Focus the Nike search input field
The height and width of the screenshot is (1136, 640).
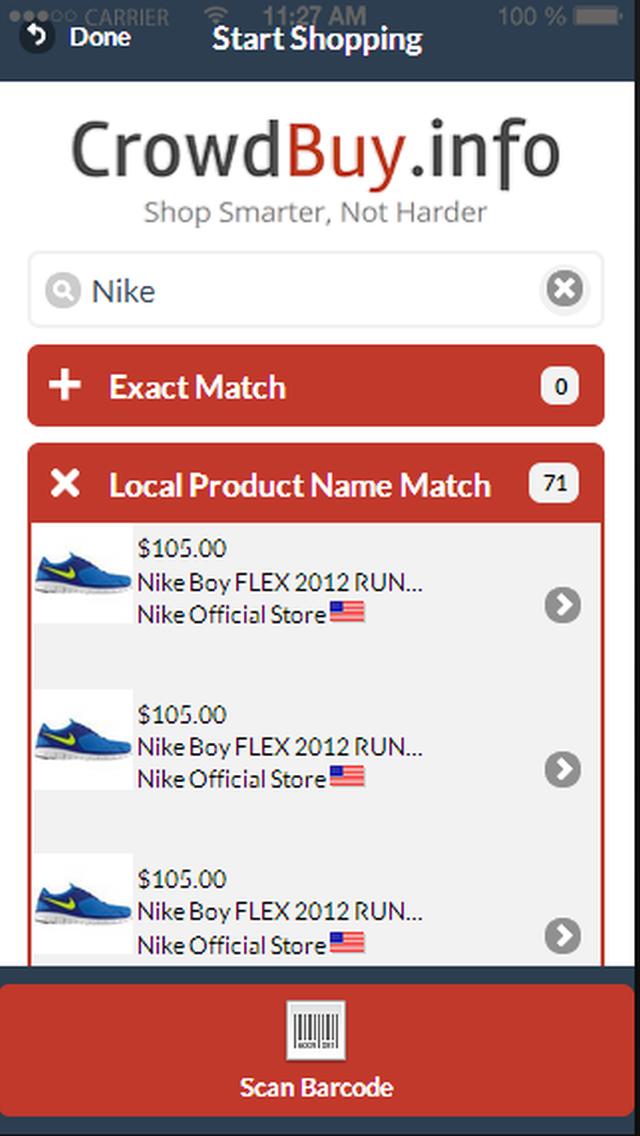tap(310, 291)
